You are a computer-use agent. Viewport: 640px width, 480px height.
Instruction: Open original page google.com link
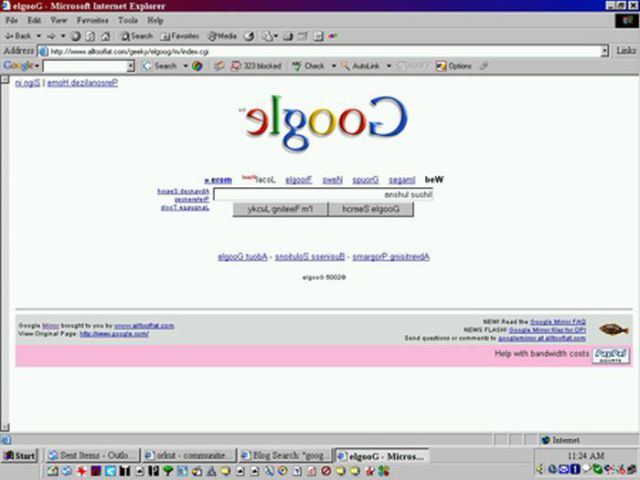[x=114, y=334]
